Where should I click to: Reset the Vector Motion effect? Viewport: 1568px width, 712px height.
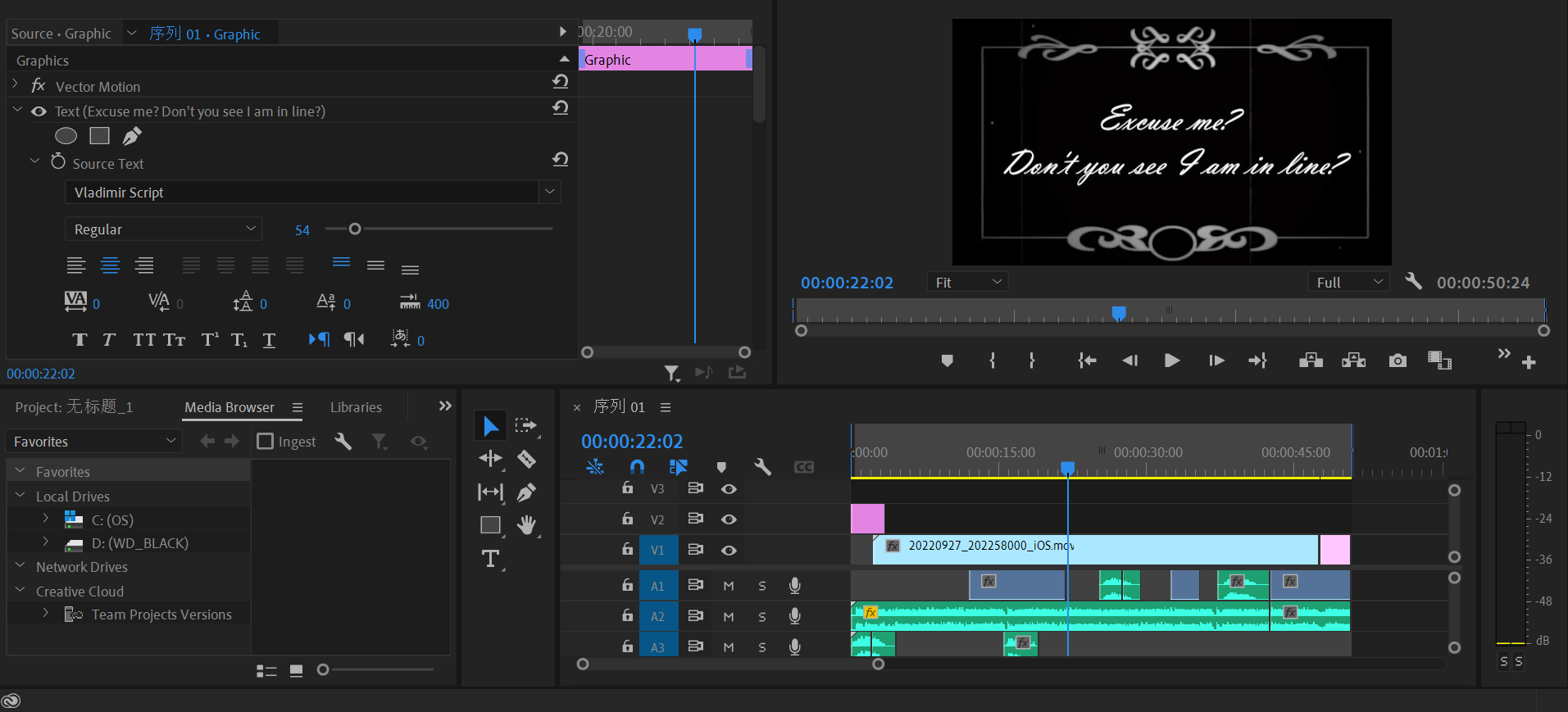[x=561, y=81]
